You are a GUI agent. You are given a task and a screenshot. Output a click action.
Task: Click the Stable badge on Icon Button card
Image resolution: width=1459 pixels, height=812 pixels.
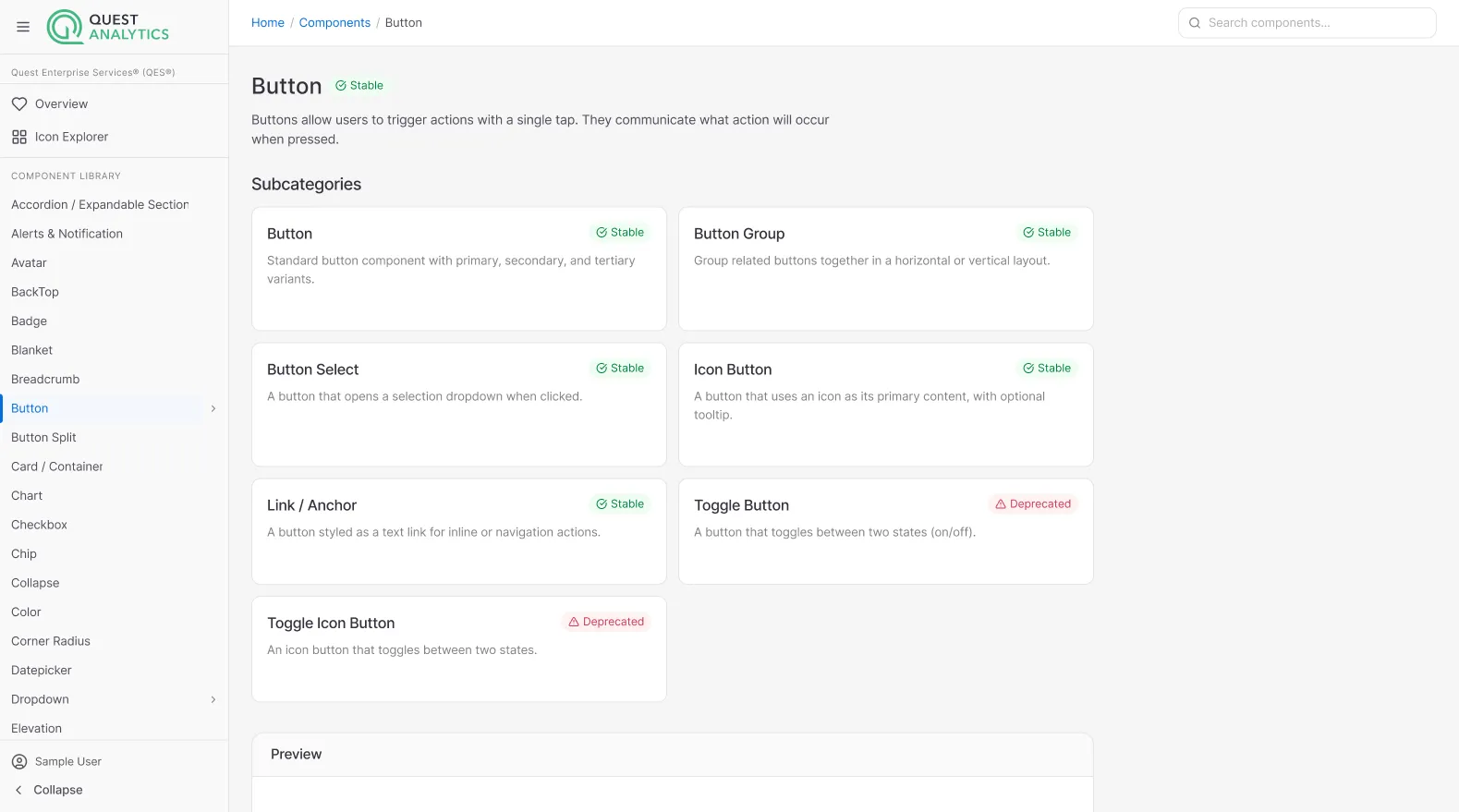click(1047, 369)
